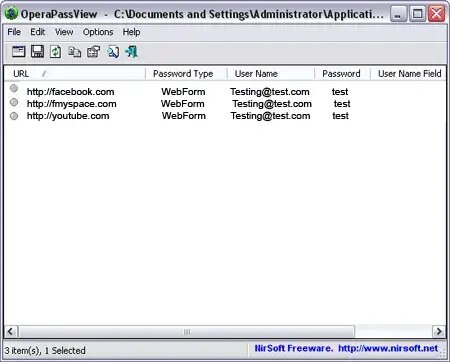Image resolution: width=450 pixels, height=362 pixels.
Task: Click the Refresh toolbar icon
Action: coord(56,52)
